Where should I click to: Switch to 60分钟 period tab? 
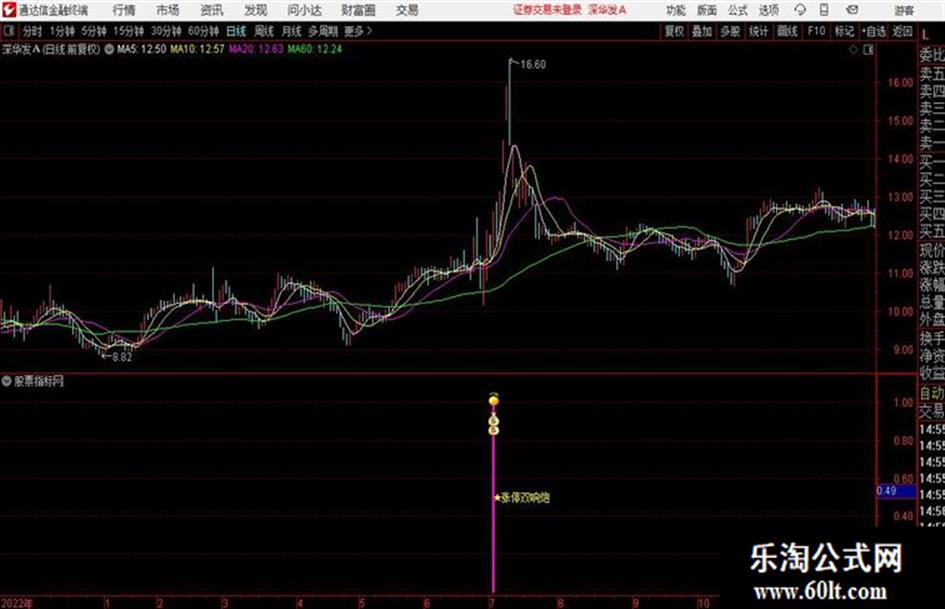point(204,31)
